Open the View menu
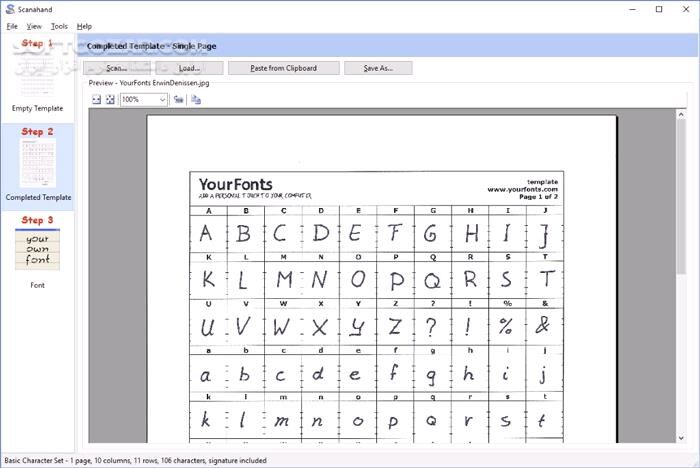 pyautogui.click(x=35, y=26)
